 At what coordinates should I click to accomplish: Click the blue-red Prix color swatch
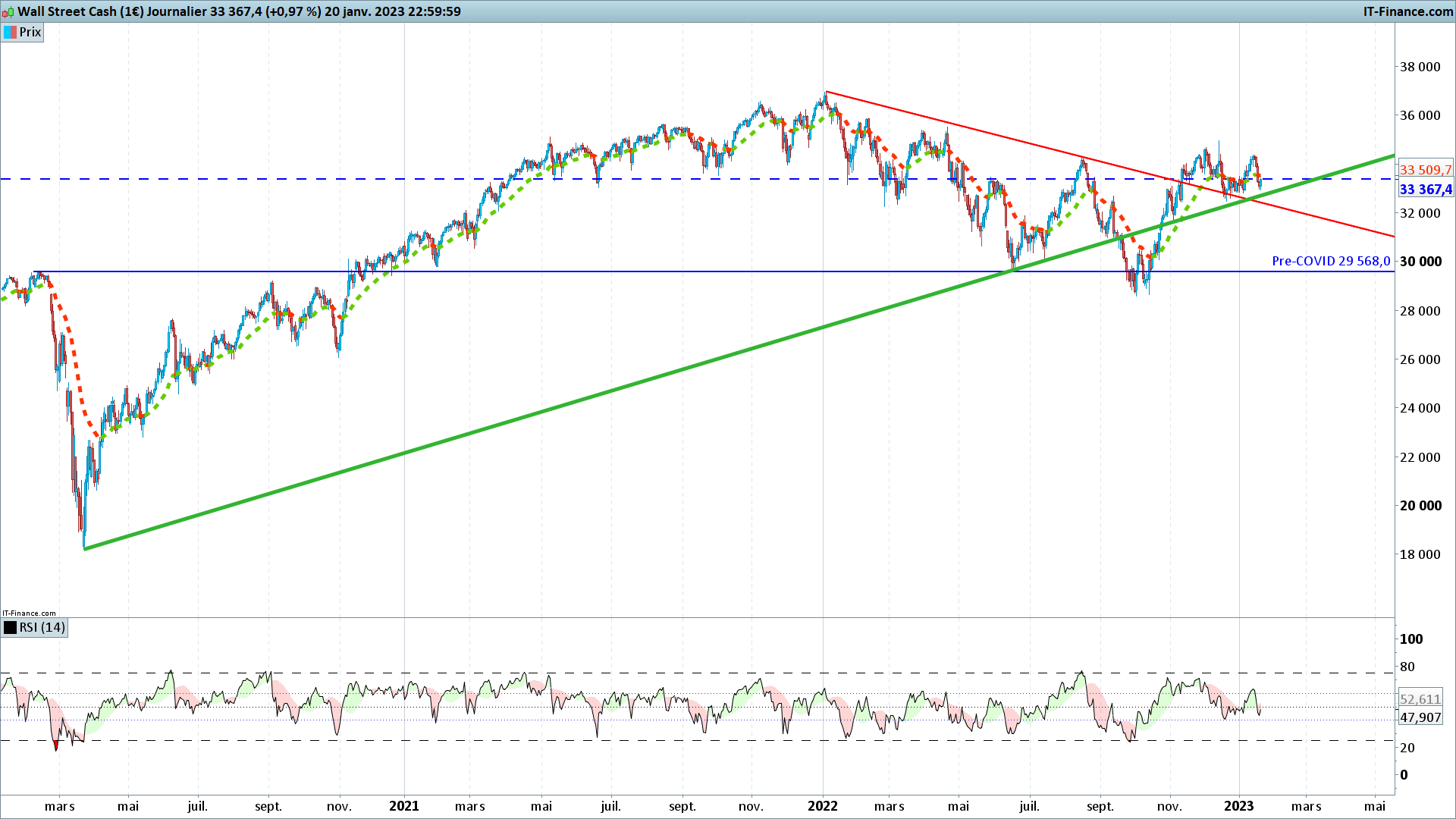tap(11, 33)
